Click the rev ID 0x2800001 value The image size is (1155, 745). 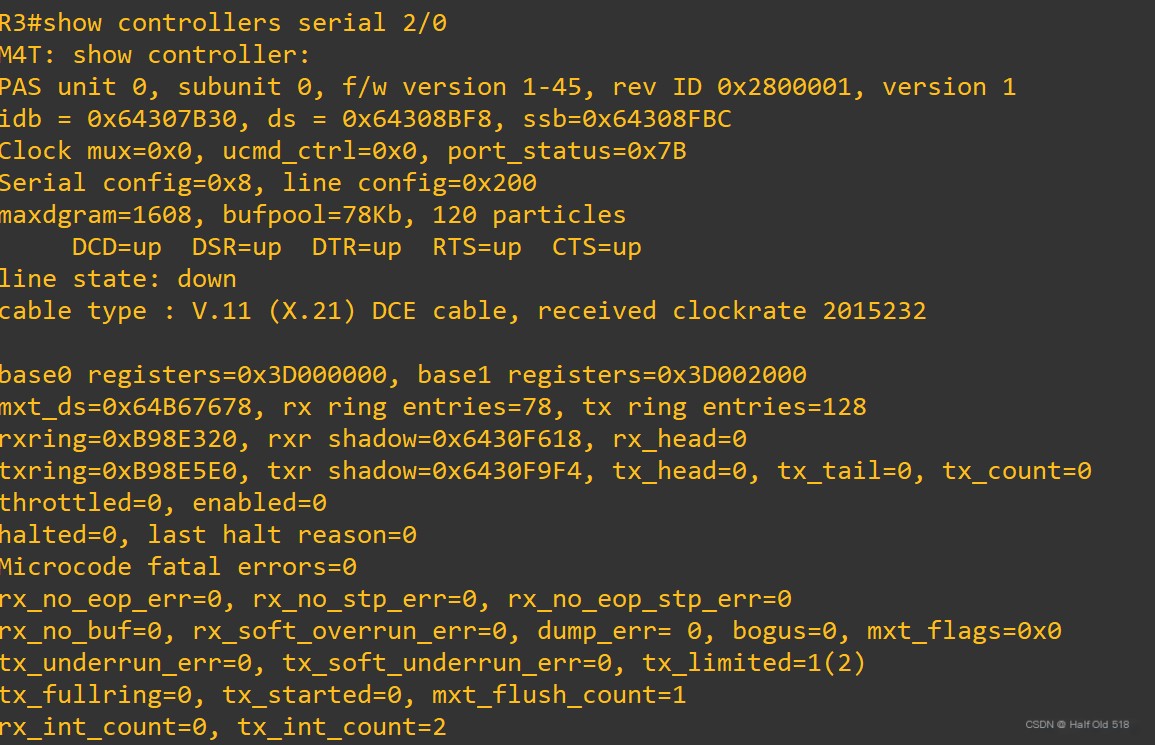click(732, 87)
